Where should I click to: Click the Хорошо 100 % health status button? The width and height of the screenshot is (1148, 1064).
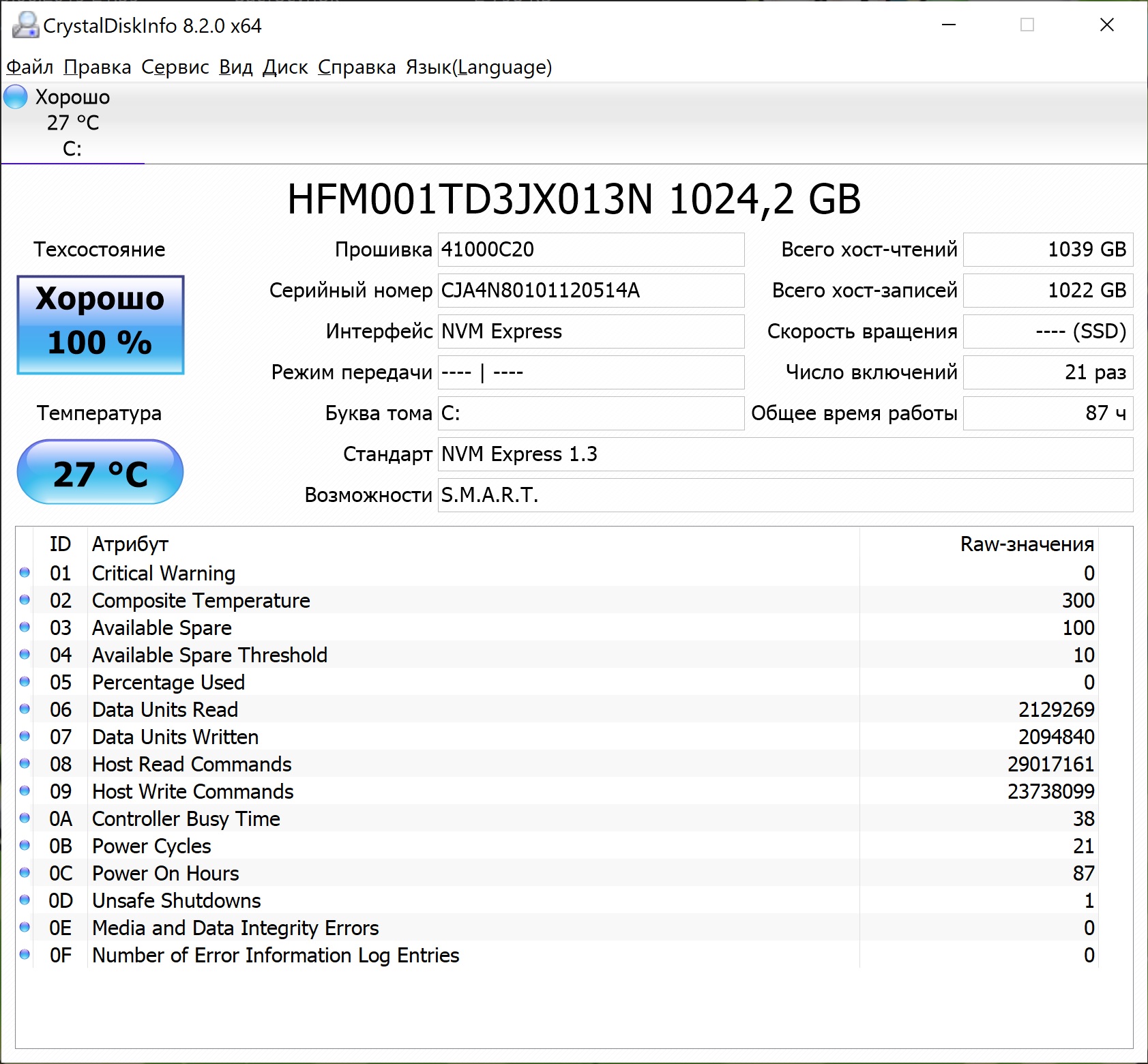(x=100, y=325)
